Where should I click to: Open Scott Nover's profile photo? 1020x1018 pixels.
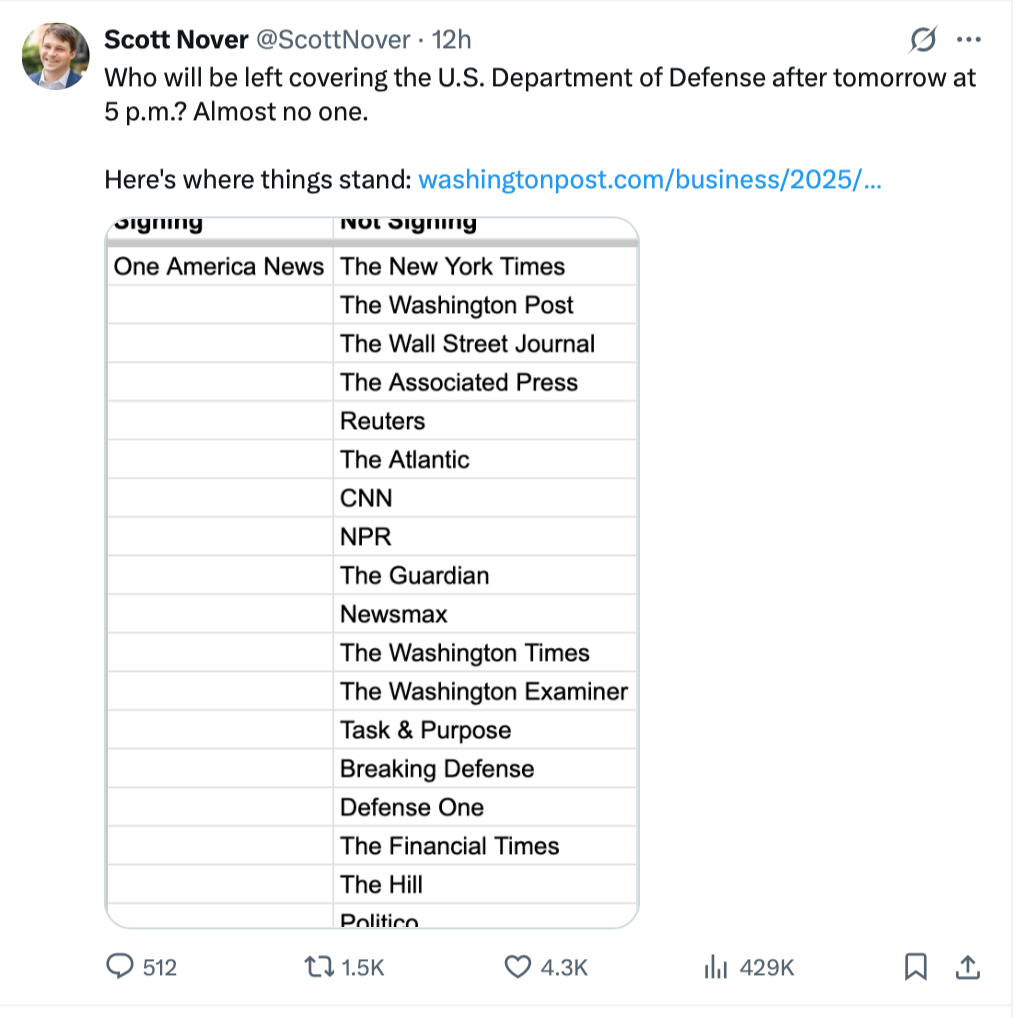55,55
